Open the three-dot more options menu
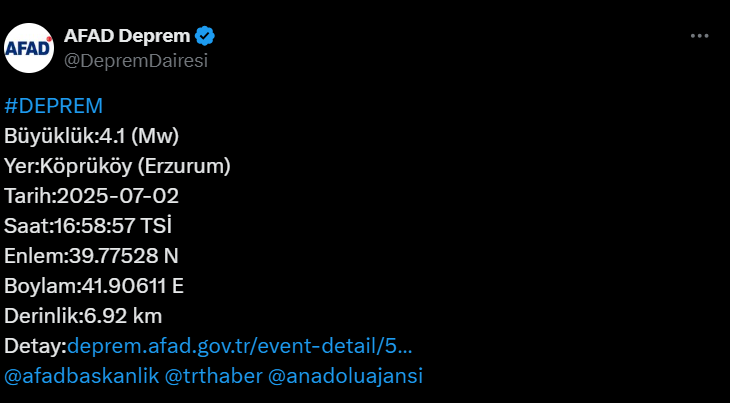The height and width of the screenshot is (403, 730). click(x=699, y=36)
